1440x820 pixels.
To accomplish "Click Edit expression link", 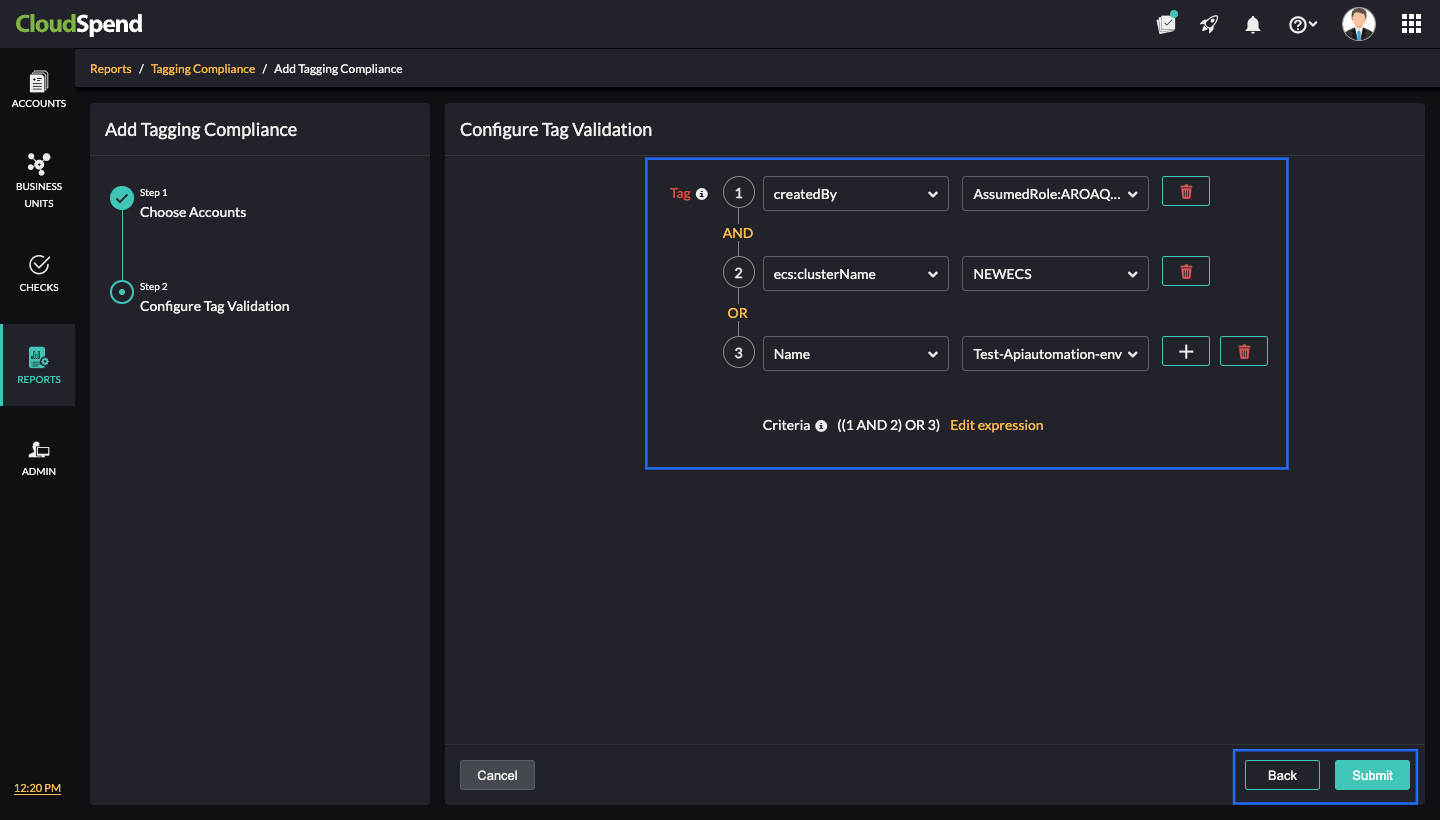I will [x=996, y=425].
